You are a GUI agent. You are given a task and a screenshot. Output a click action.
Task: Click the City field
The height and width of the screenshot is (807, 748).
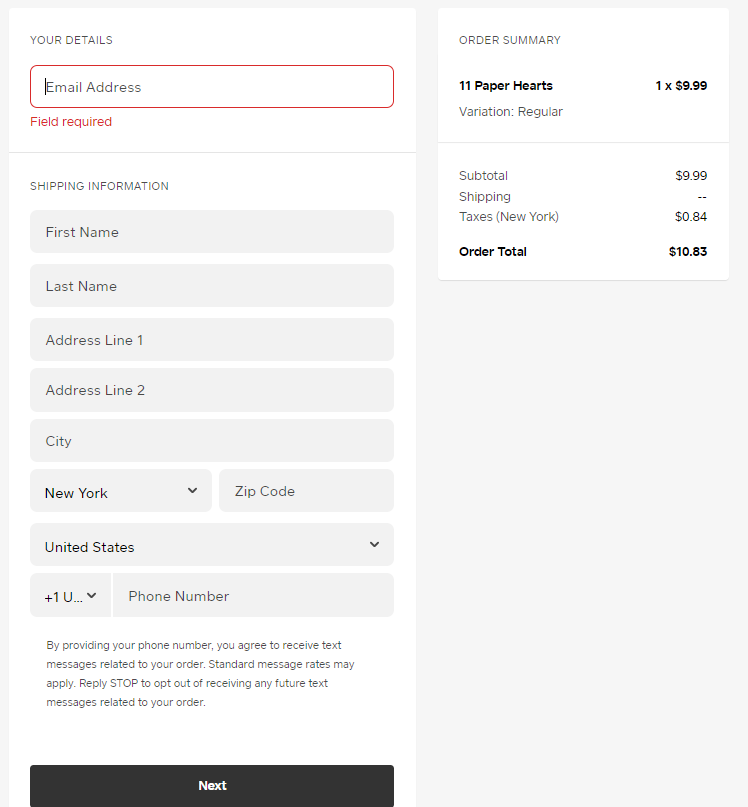pos(211,440)
